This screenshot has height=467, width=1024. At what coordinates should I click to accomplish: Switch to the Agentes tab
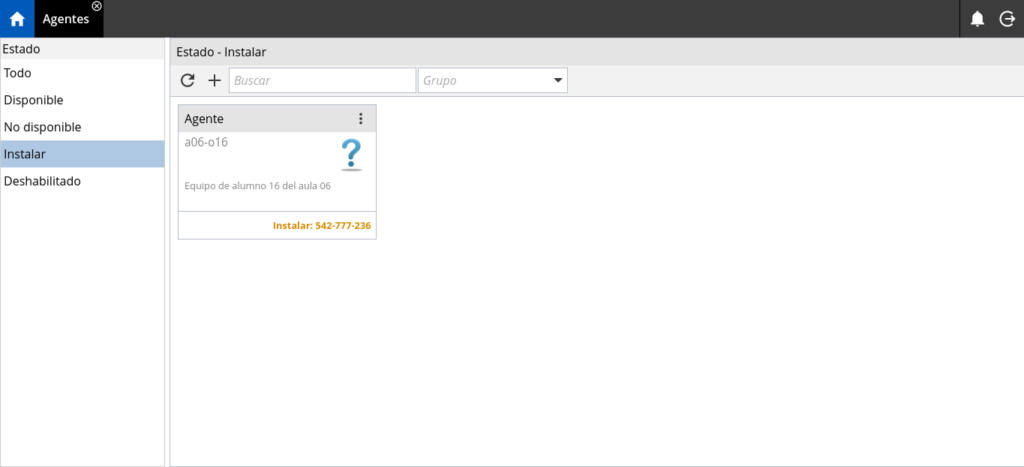(65, 19)
